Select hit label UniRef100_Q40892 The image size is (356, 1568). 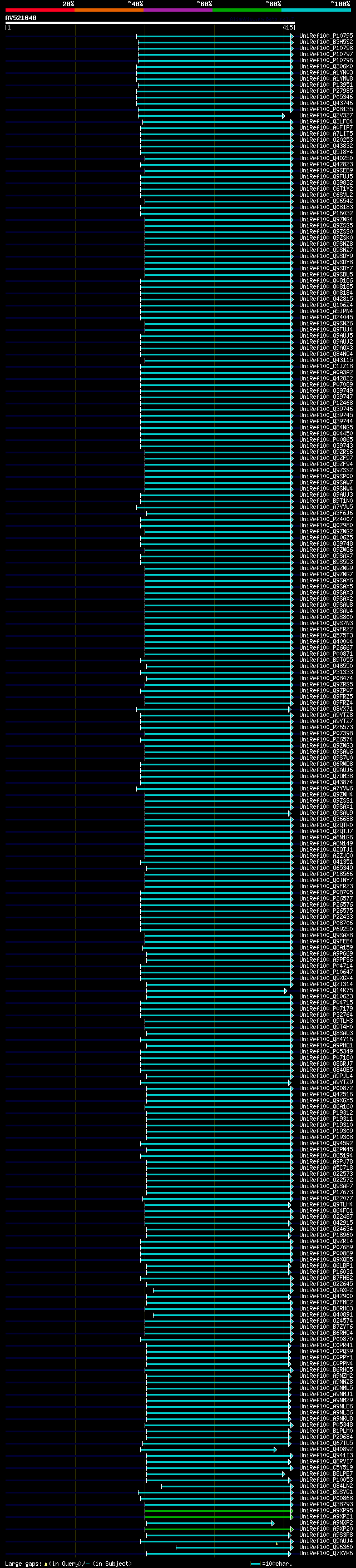click(x=325, y=1449)
